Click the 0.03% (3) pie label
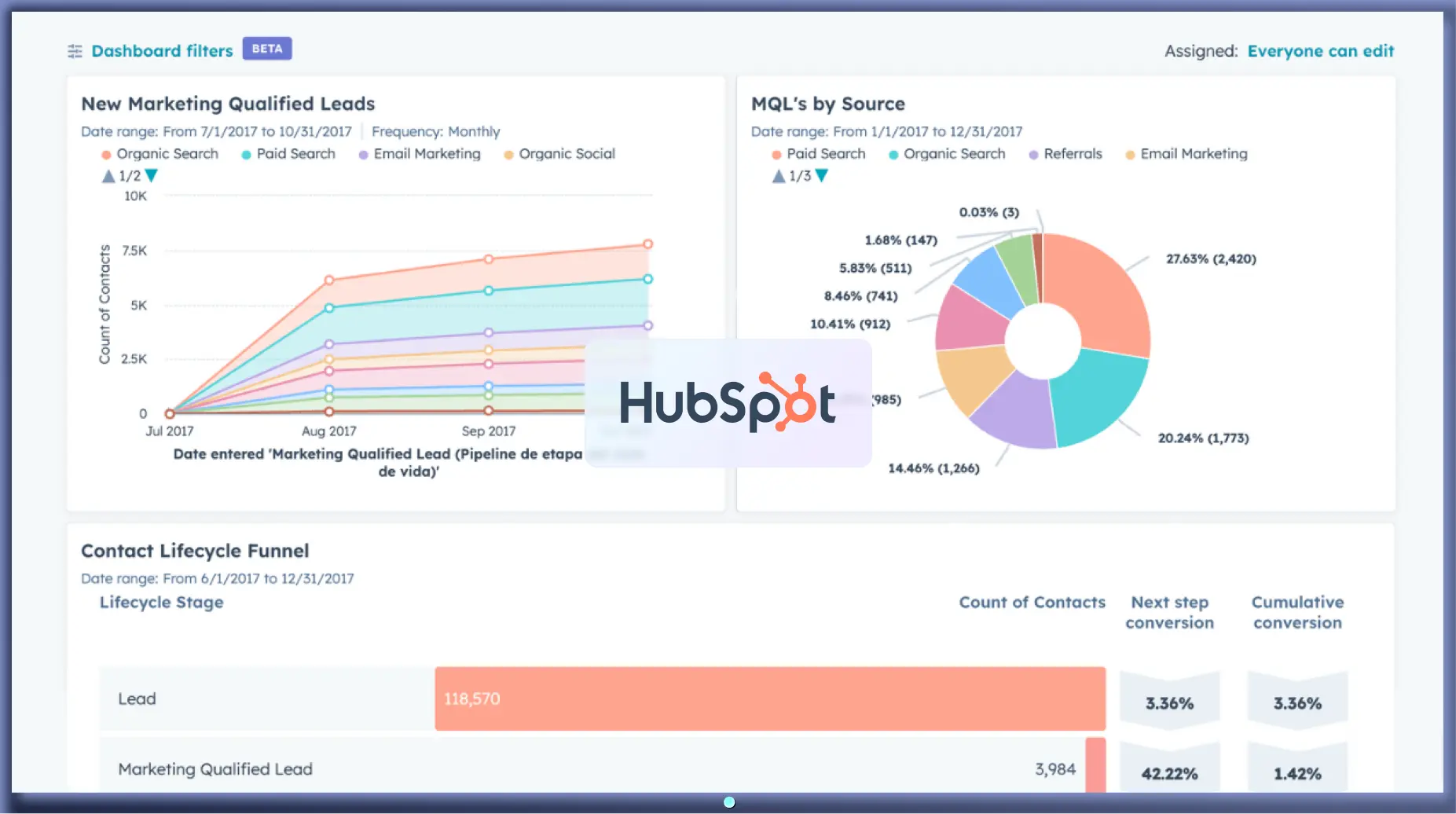 coord(988,212)
